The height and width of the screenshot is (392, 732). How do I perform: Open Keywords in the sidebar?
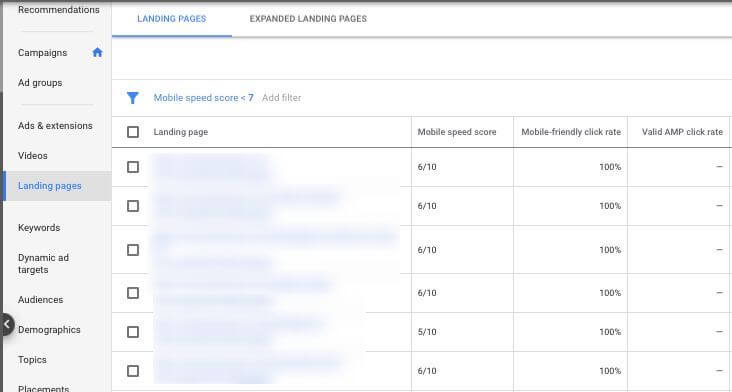coord(39,228)
